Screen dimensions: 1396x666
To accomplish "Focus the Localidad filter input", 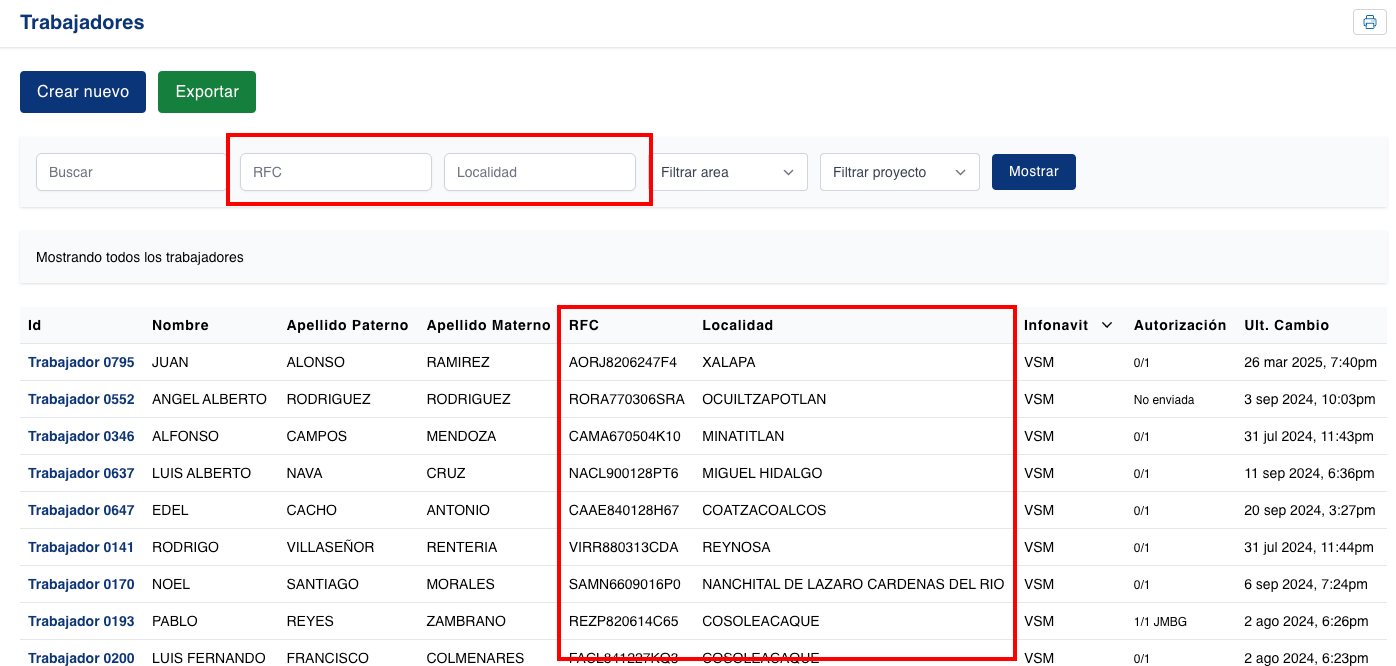I will coord(540,172).
